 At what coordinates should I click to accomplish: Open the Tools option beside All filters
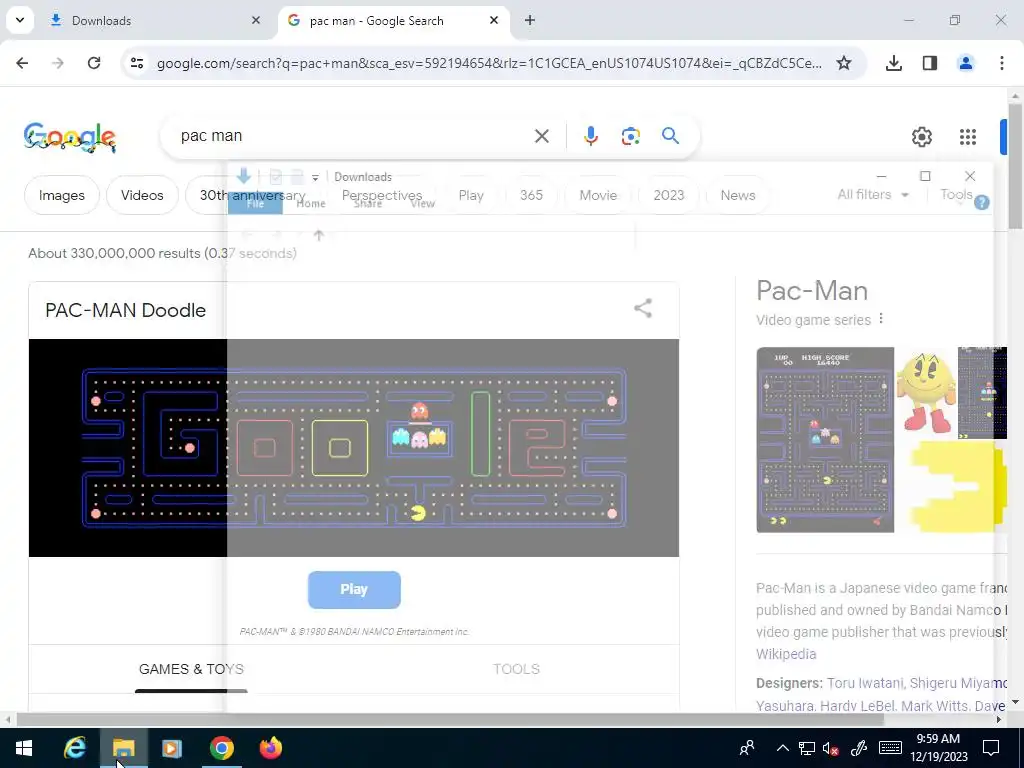pyautogui.click(x=956, y=195)
